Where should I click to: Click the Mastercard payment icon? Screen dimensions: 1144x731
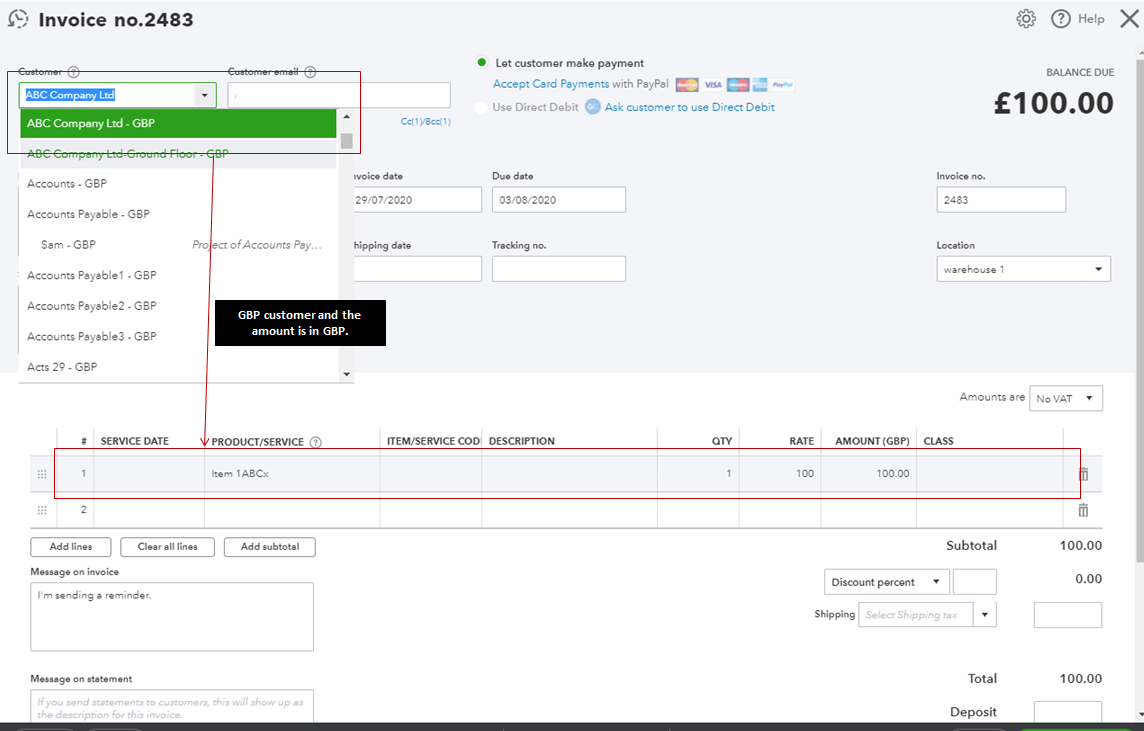pos(687,85)
